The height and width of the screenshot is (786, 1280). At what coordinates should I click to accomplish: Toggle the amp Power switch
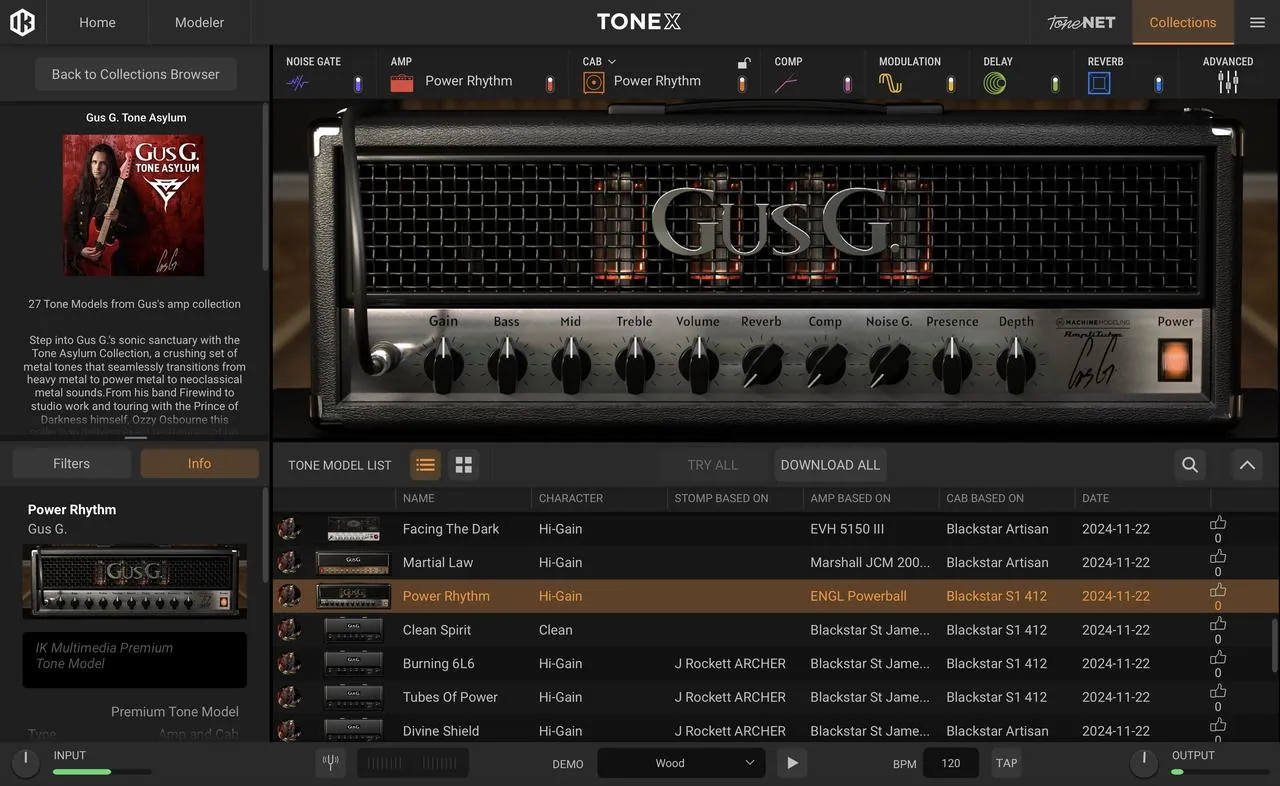pyautogui.click(x=1175, y=361)
